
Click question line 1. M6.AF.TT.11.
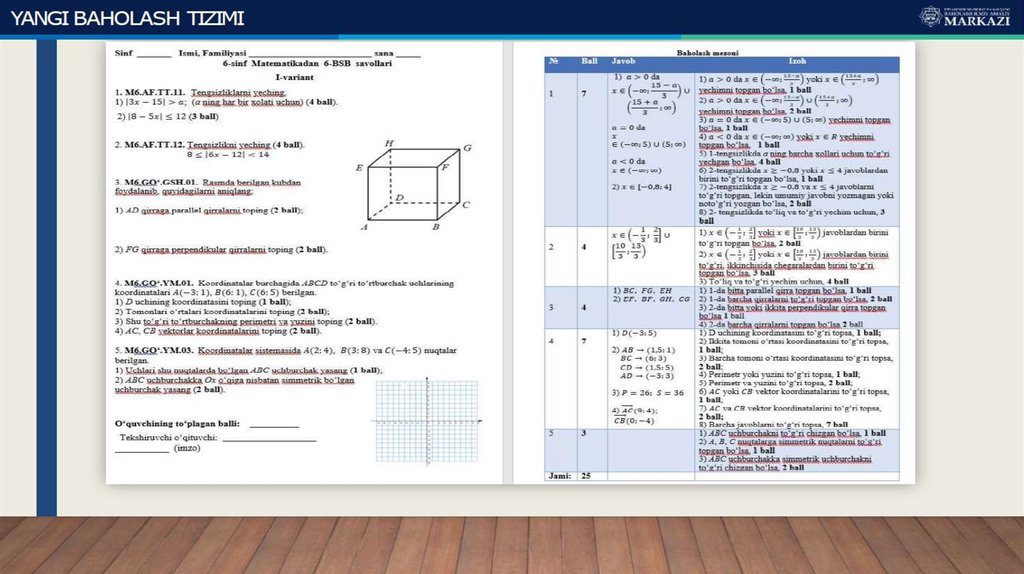(x=200, y=93)
